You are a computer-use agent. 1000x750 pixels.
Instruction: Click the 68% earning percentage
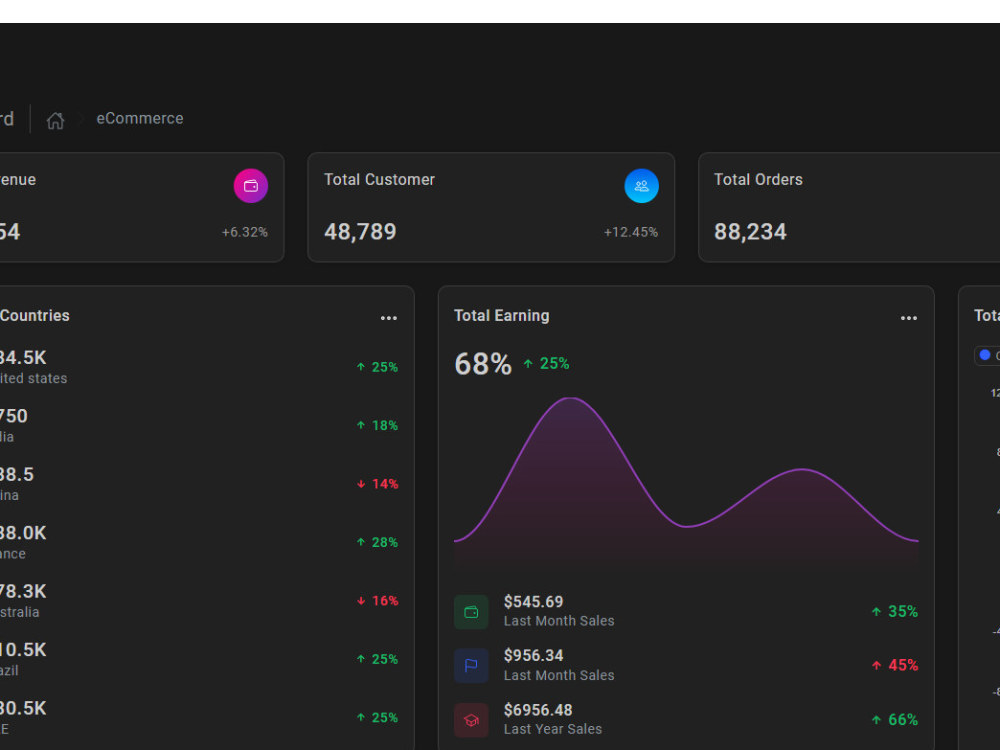click(x=483, y=364)
